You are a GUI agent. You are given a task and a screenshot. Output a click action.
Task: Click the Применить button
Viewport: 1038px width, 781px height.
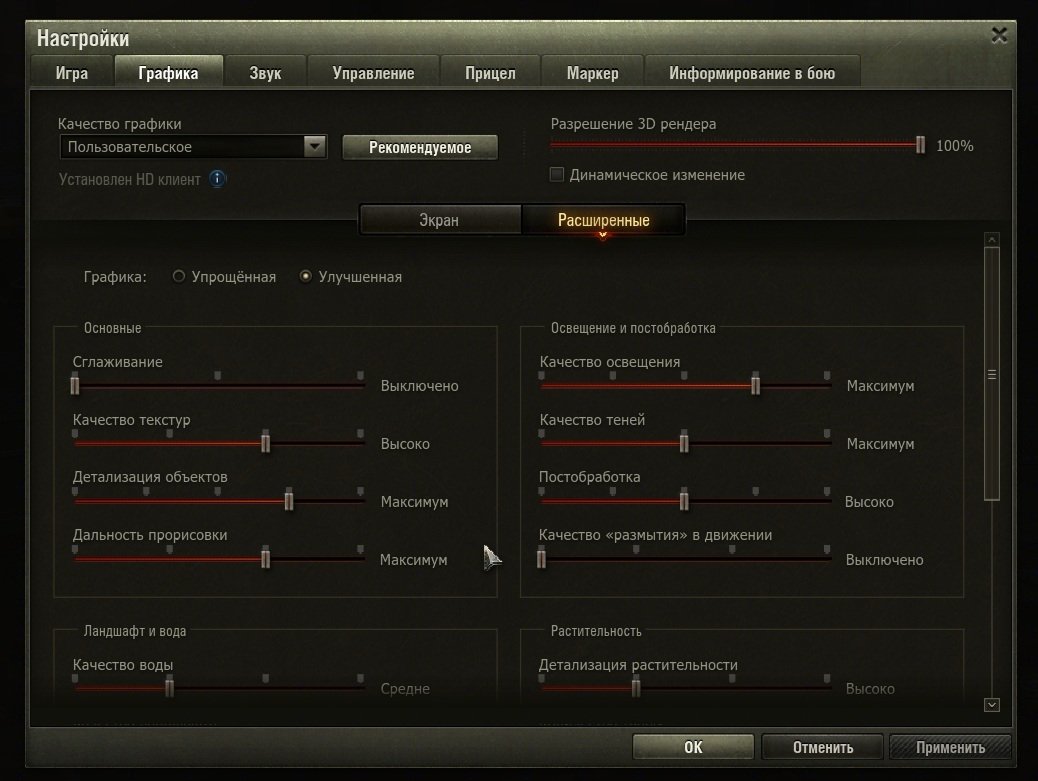(950, 747)
